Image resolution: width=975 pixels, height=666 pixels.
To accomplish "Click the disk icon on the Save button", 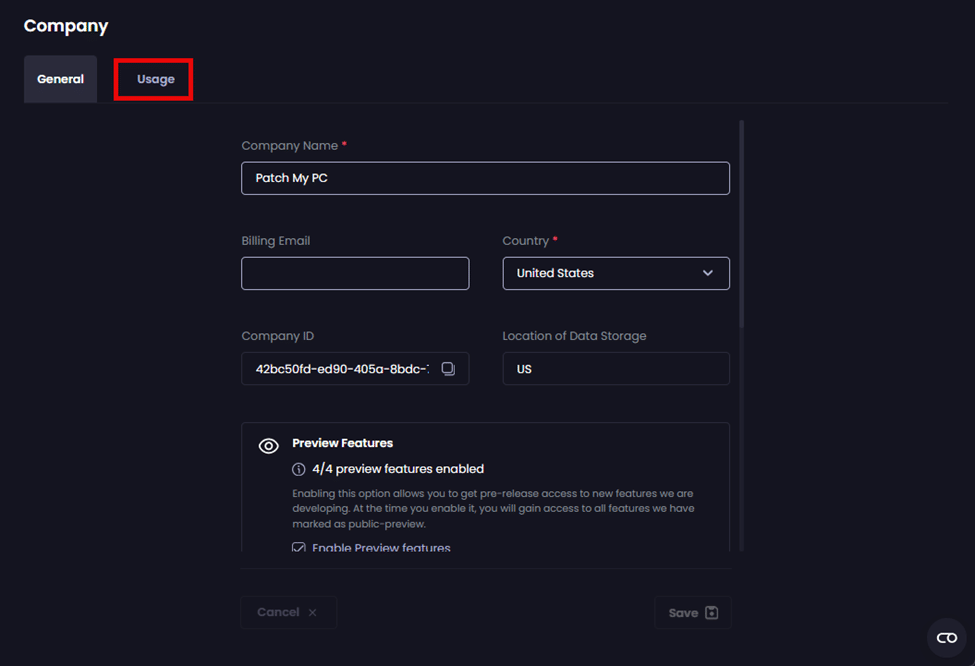I will 712,613.
